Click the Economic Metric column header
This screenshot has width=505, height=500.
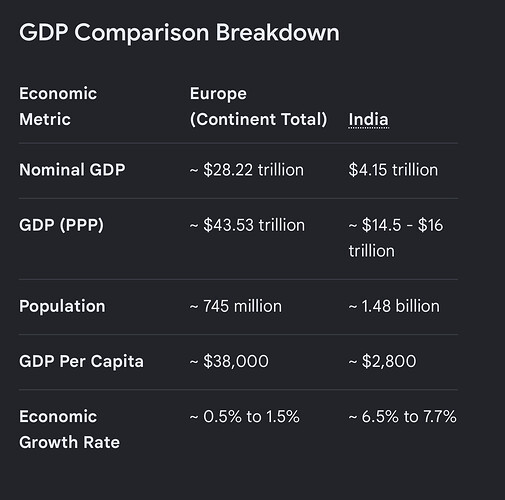tap(58, 106)
